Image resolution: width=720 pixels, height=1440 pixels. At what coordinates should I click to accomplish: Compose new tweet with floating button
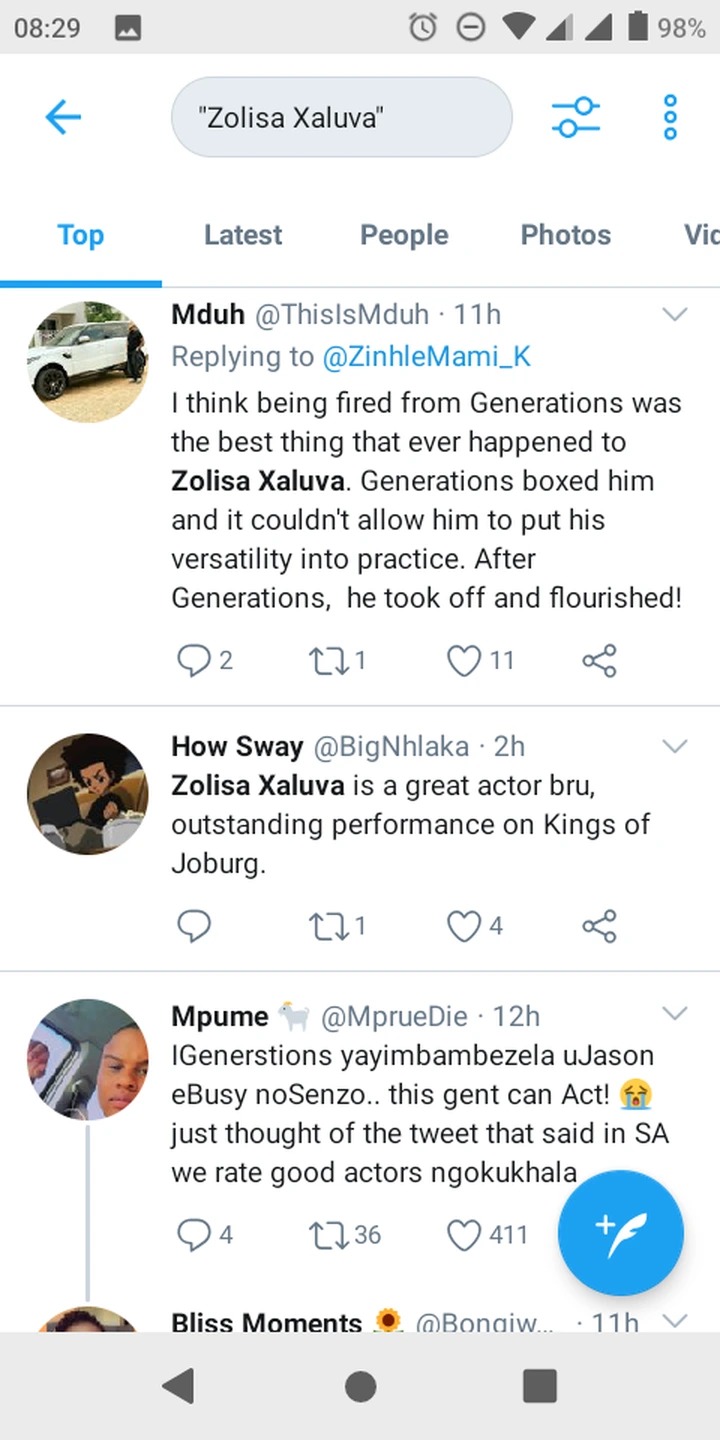tap(621, 1233)
